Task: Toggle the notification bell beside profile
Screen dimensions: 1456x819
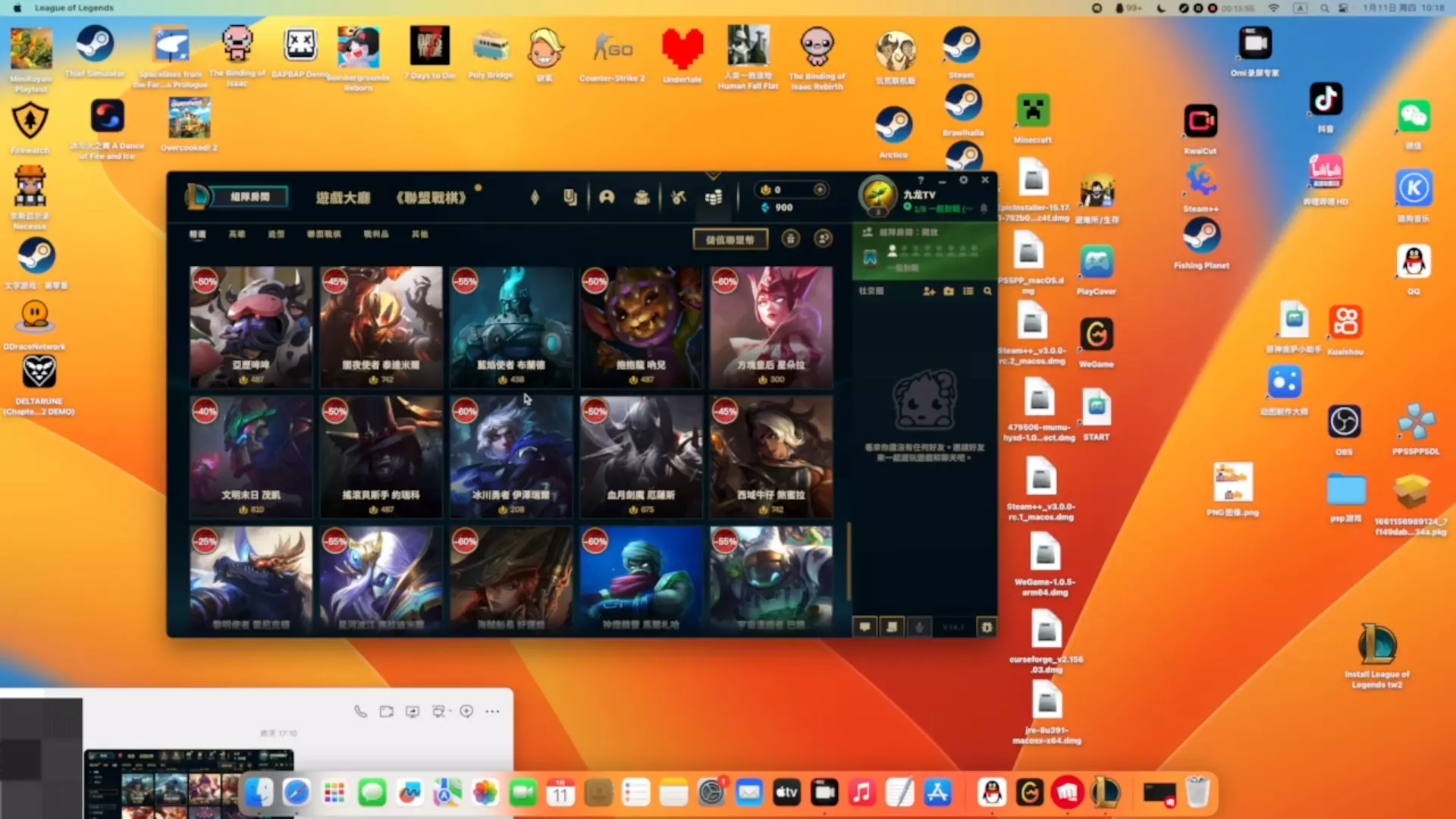Action: pyautogui.click(x=984, y=209)
